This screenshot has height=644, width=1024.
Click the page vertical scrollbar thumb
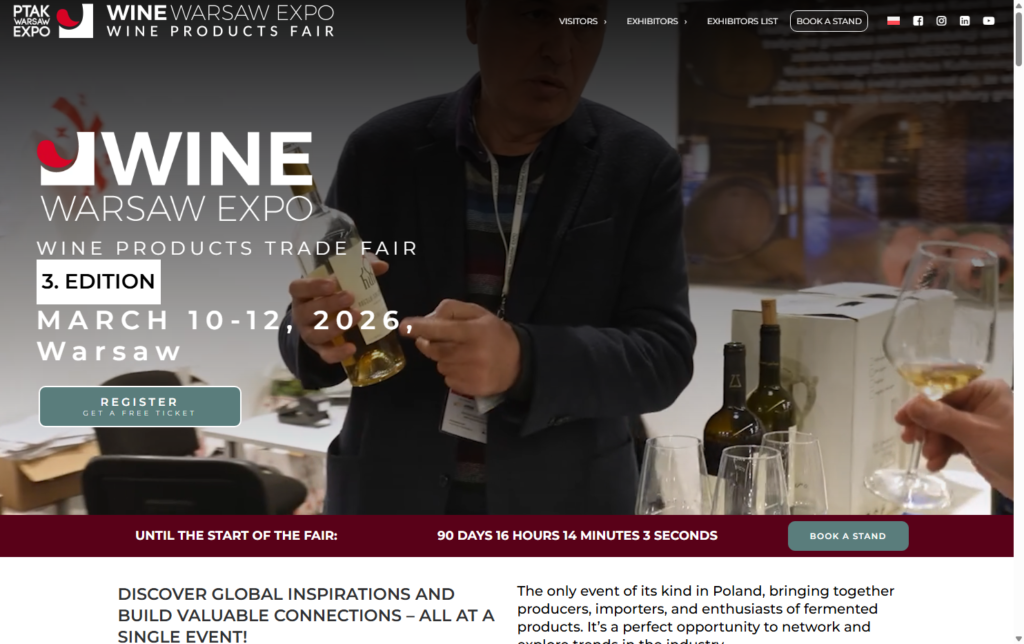click(1018, 37)
